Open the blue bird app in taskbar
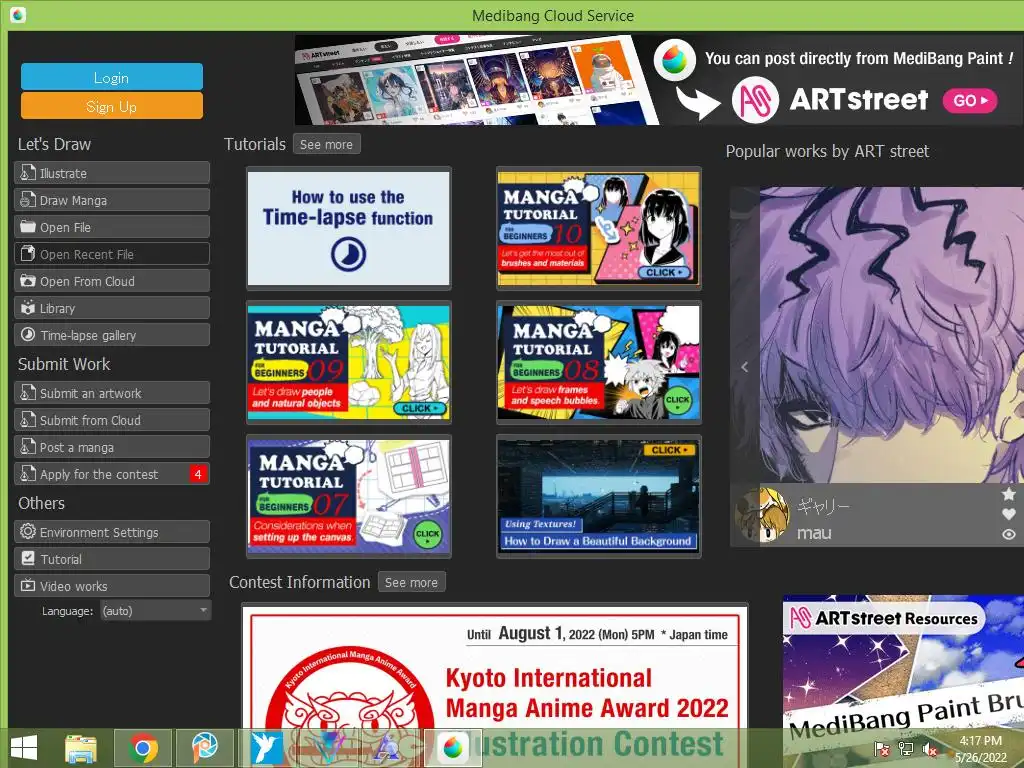 click(x=267, y=748)
